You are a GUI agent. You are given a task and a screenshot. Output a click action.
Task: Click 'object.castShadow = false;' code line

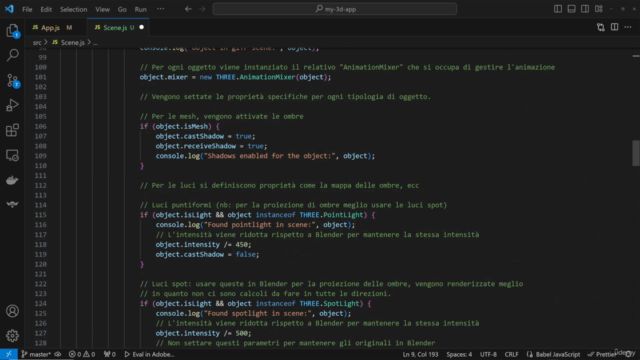(x=207, y=254)
